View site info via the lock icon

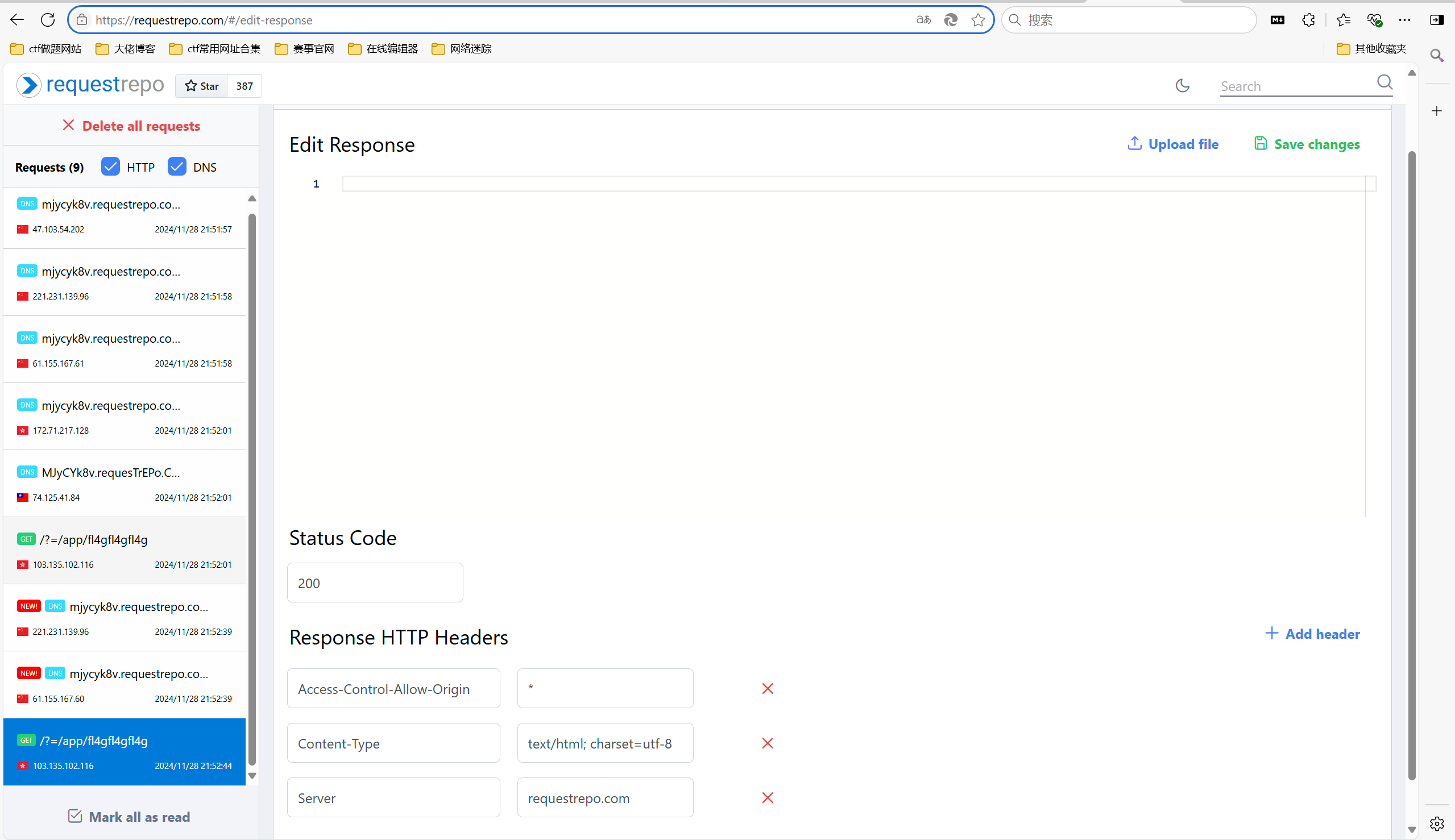[x=82, y=20]
